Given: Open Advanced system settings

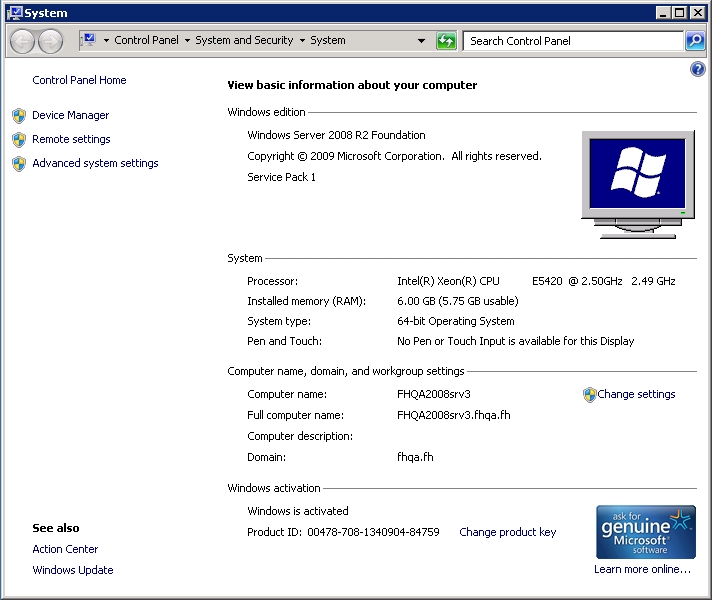Looking at the screenshot, I should click(x=95, y=164).
